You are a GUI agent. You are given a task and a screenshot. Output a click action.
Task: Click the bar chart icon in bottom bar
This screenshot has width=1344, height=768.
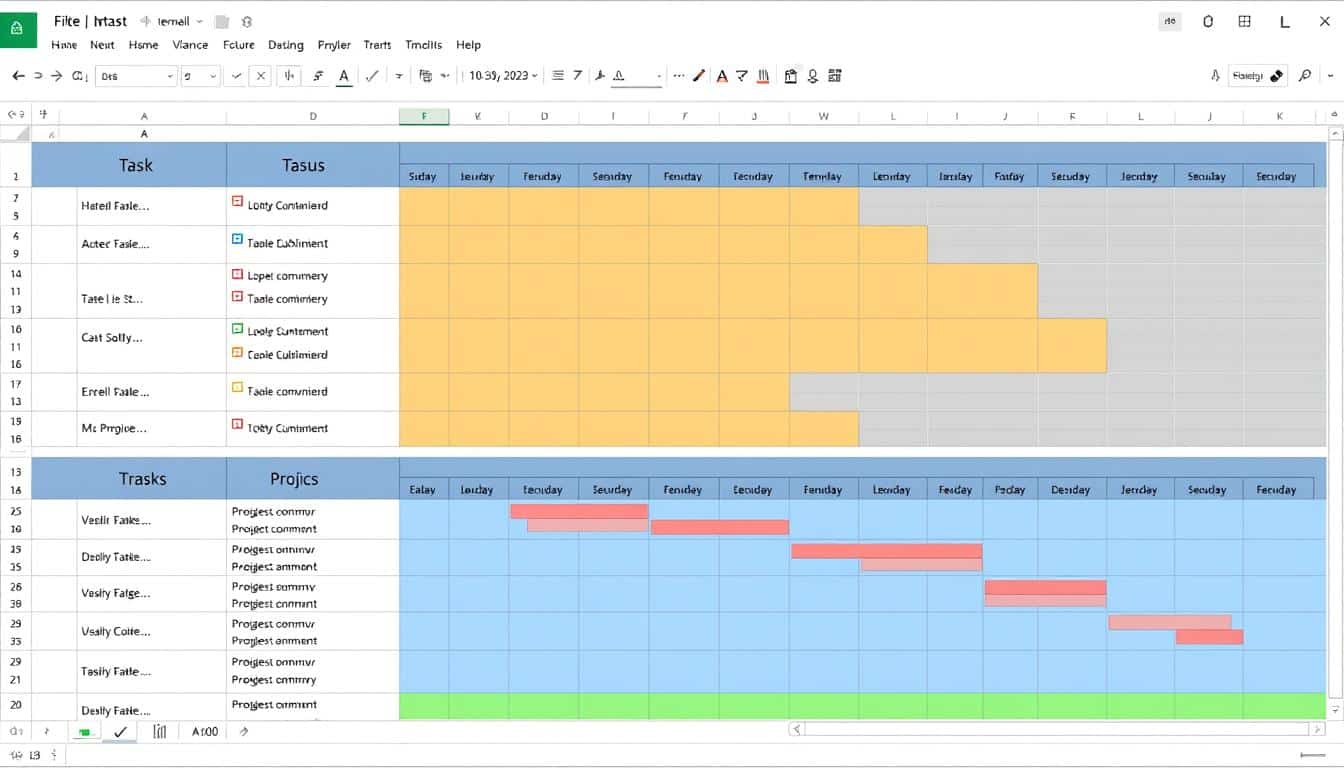(x=160, y=731)
